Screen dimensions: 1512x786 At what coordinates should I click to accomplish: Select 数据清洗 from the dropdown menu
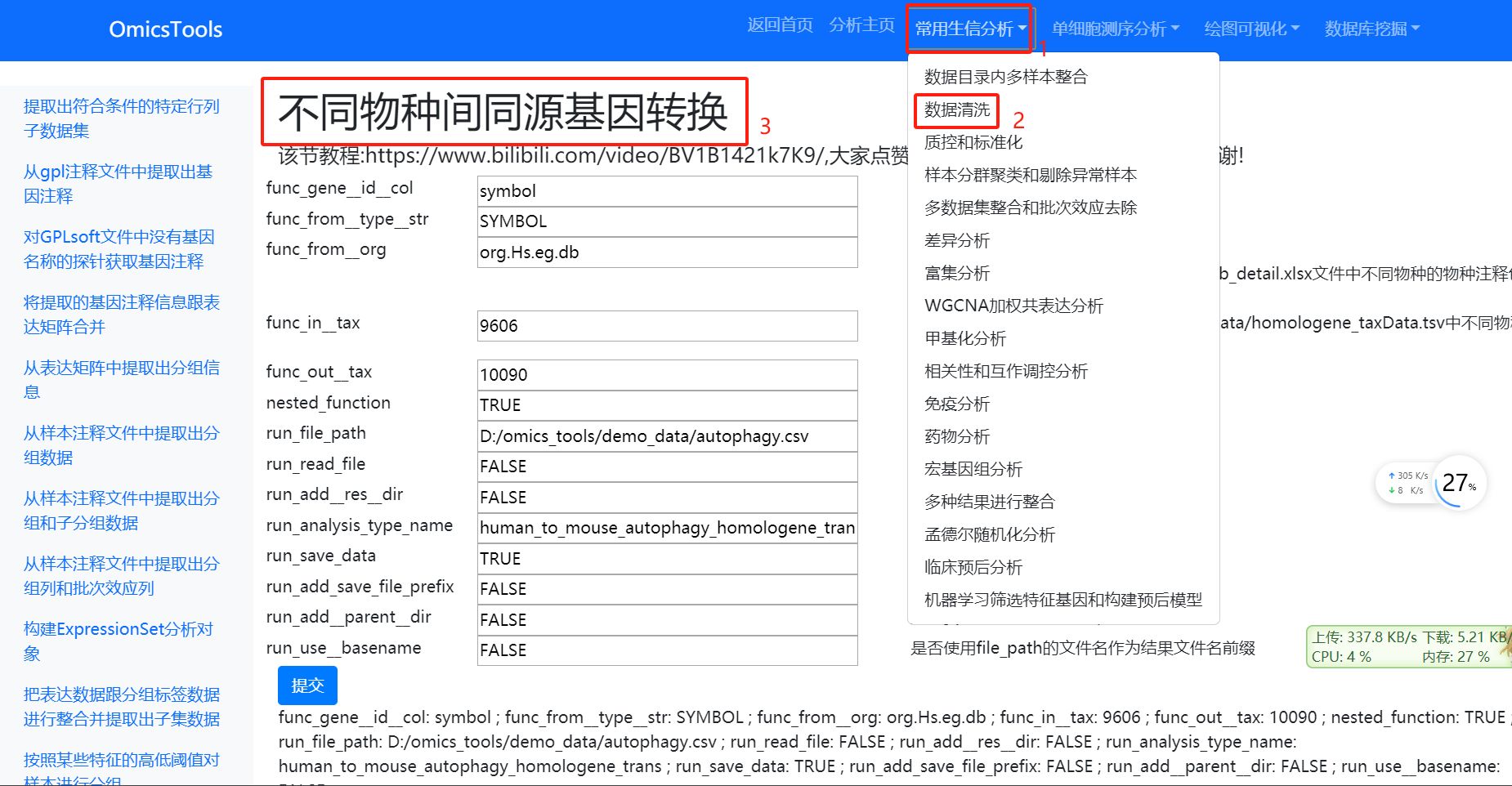pyautogui.click(x=956, y=109)
